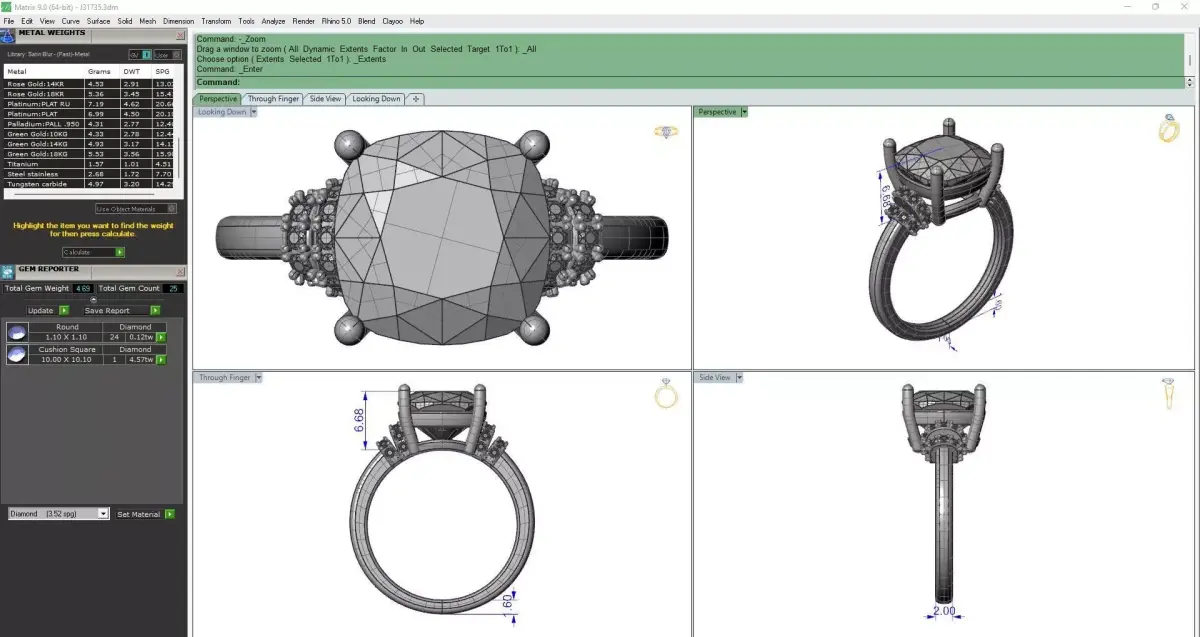Select the Perspective viewport tab
Image resolution: width=1200 pixels, height=637 pixels.
218,99
